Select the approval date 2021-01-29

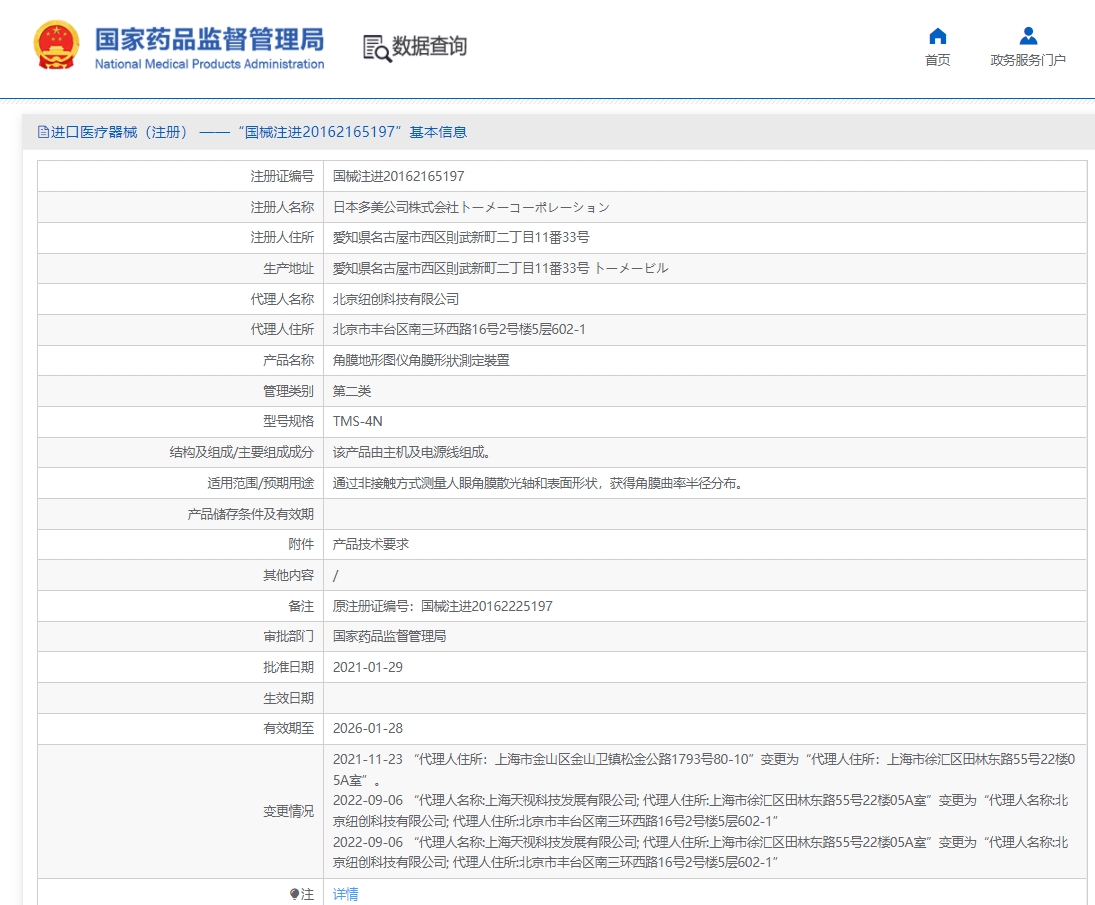click(x=368, y=667)
